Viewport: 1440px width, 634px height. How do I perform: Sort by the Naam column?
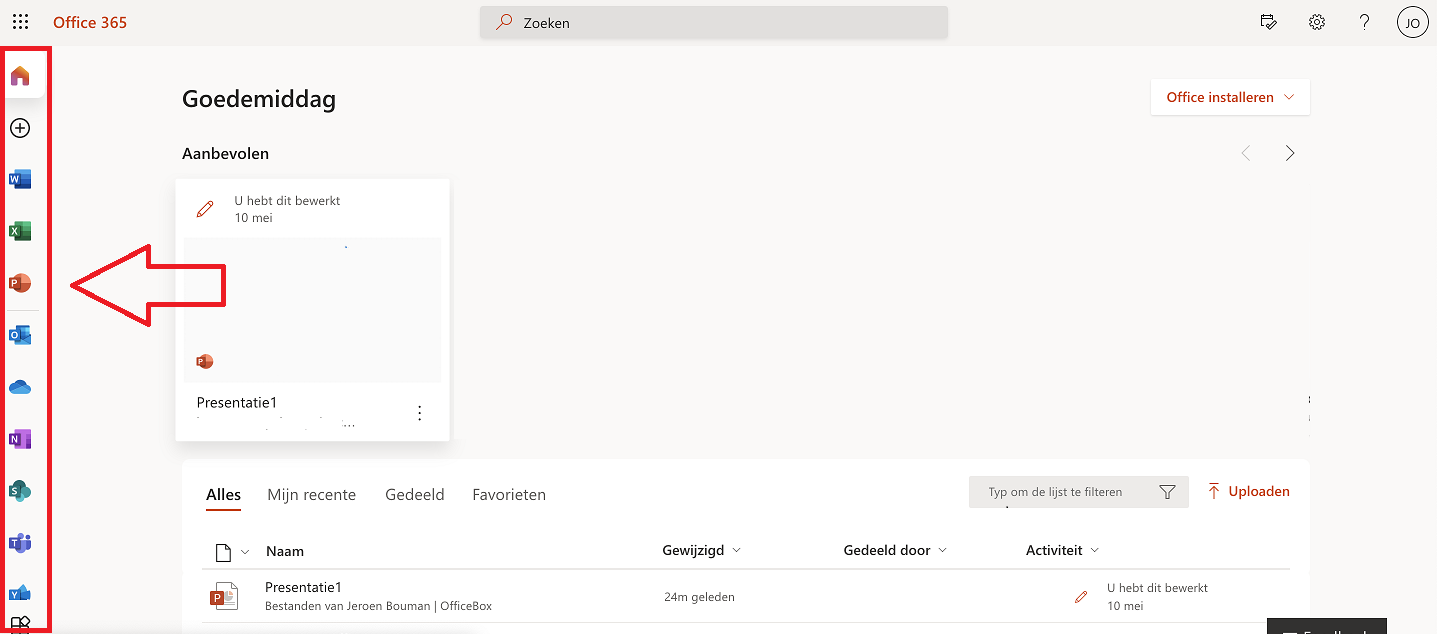(x=285, y=551)
